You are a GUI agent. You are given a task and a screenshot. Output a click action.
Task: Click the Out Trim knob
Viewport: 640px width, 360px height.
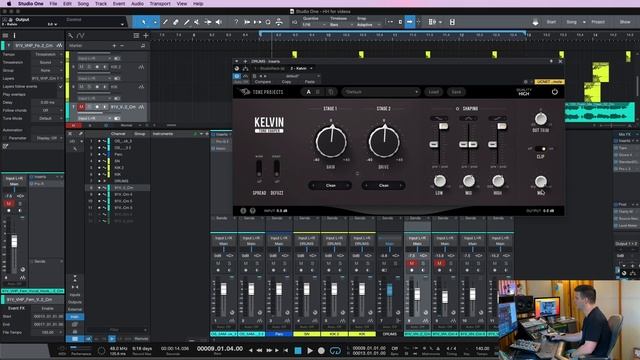pos(540,119)
